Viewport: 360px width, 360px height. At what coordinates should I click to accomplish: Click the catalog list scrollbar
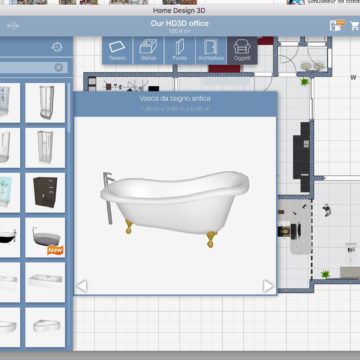pos(69,108)
